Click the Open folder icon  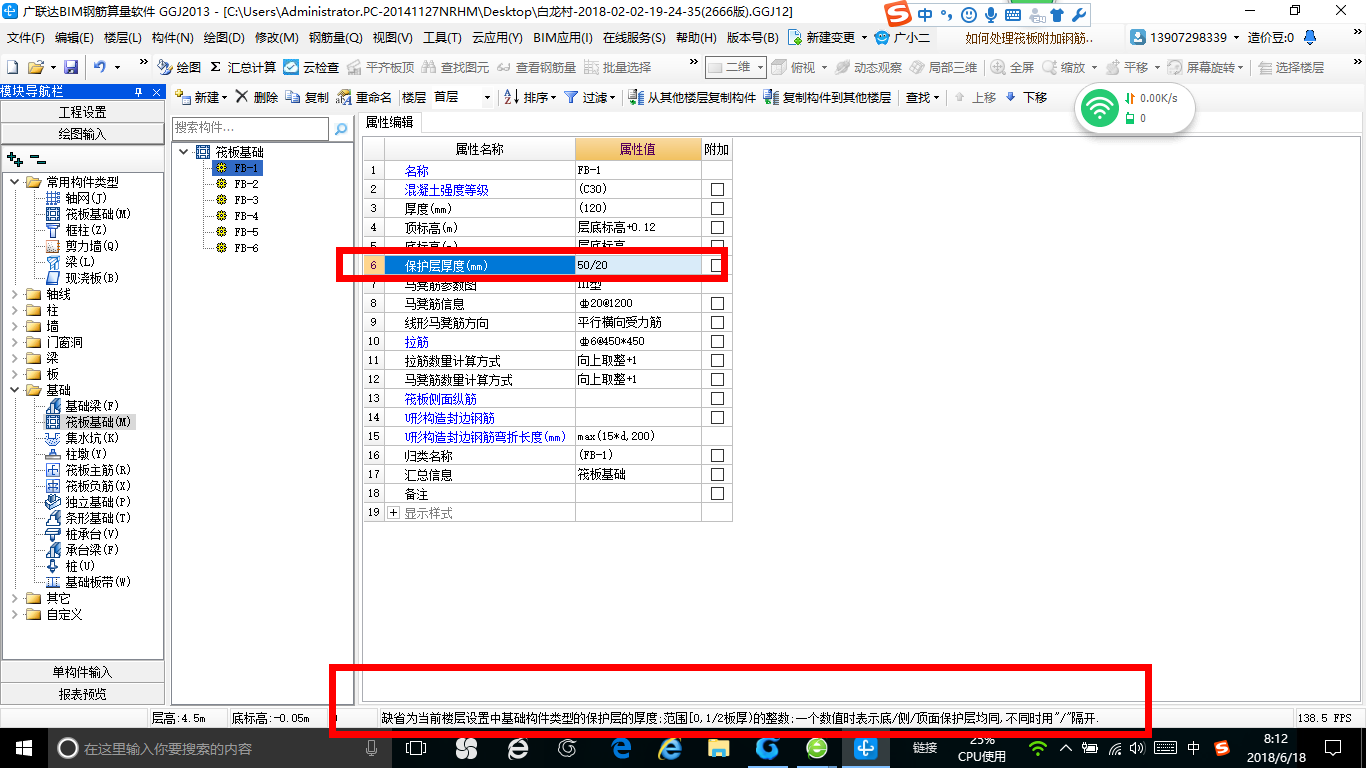click(x=35, y=67)
